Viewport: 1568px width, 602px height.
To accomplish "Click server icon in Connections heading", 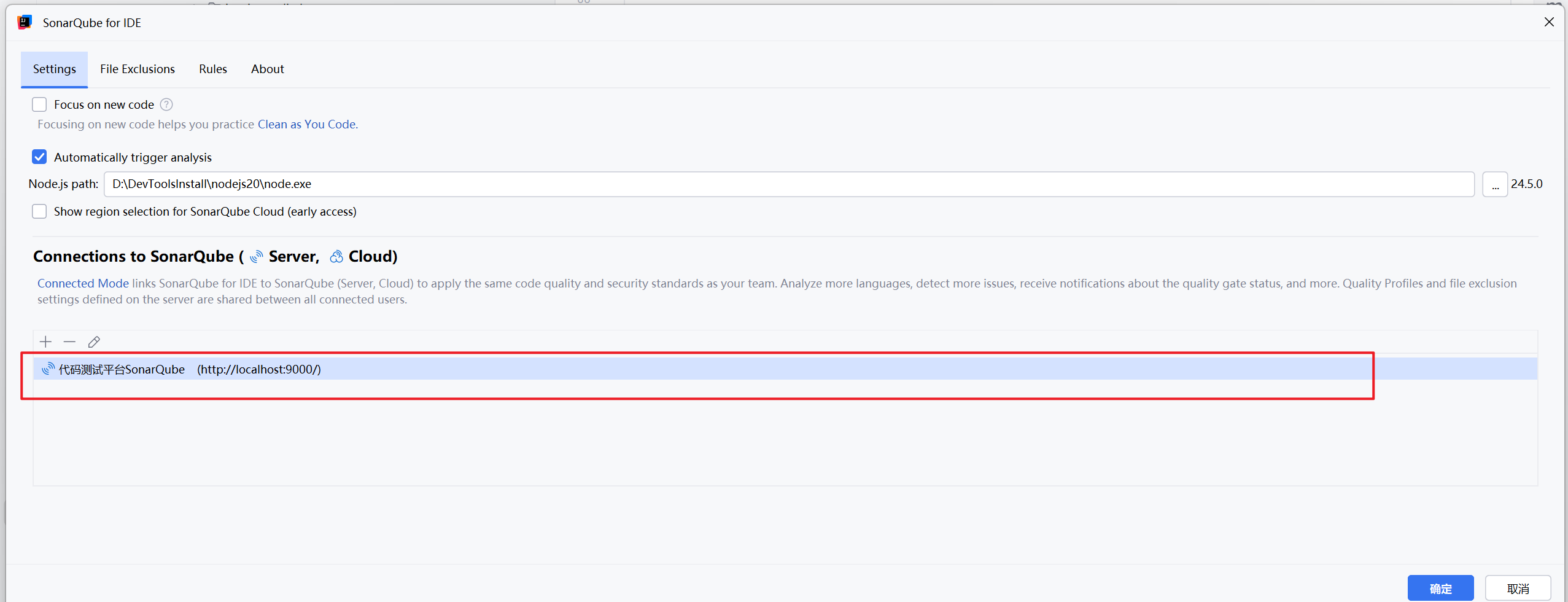I will [257, 257].
